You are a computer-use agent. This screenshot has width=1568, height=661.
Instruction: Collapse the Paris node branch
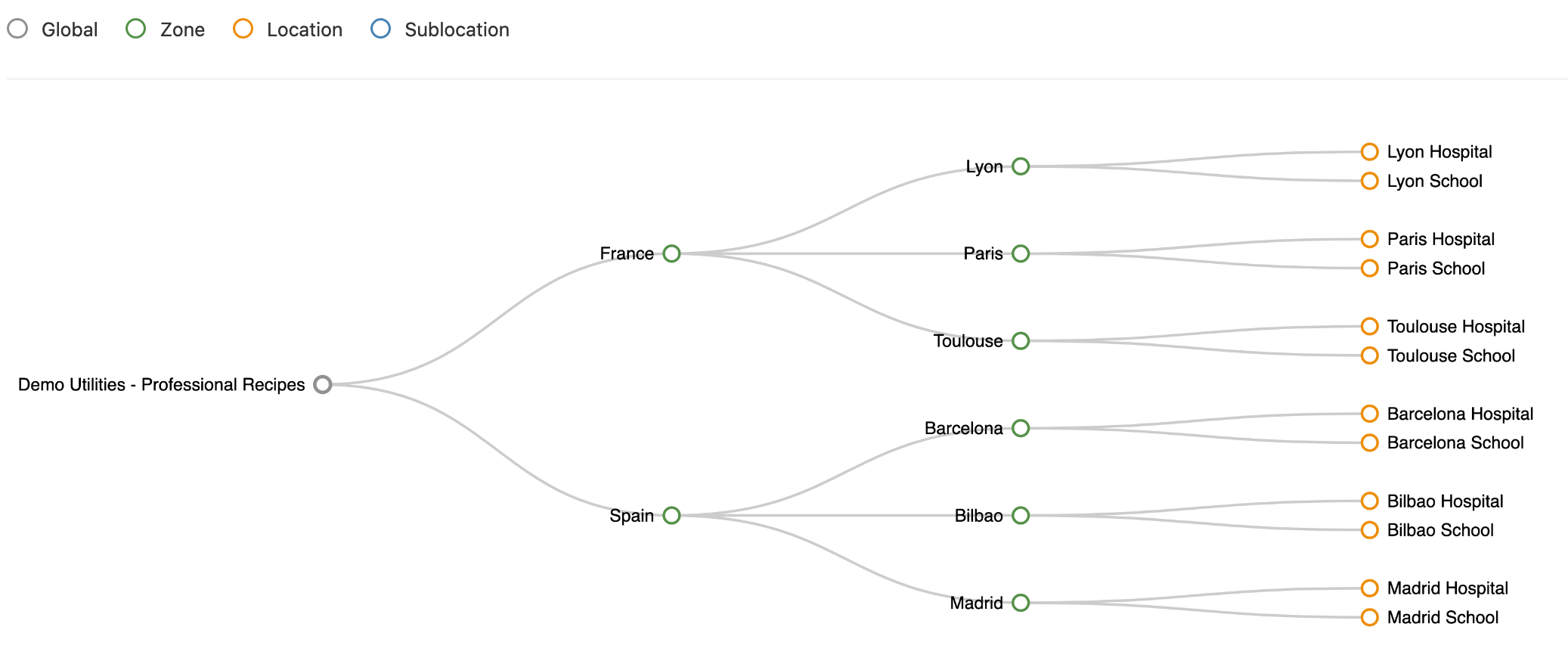click(x=1021, y=253)
